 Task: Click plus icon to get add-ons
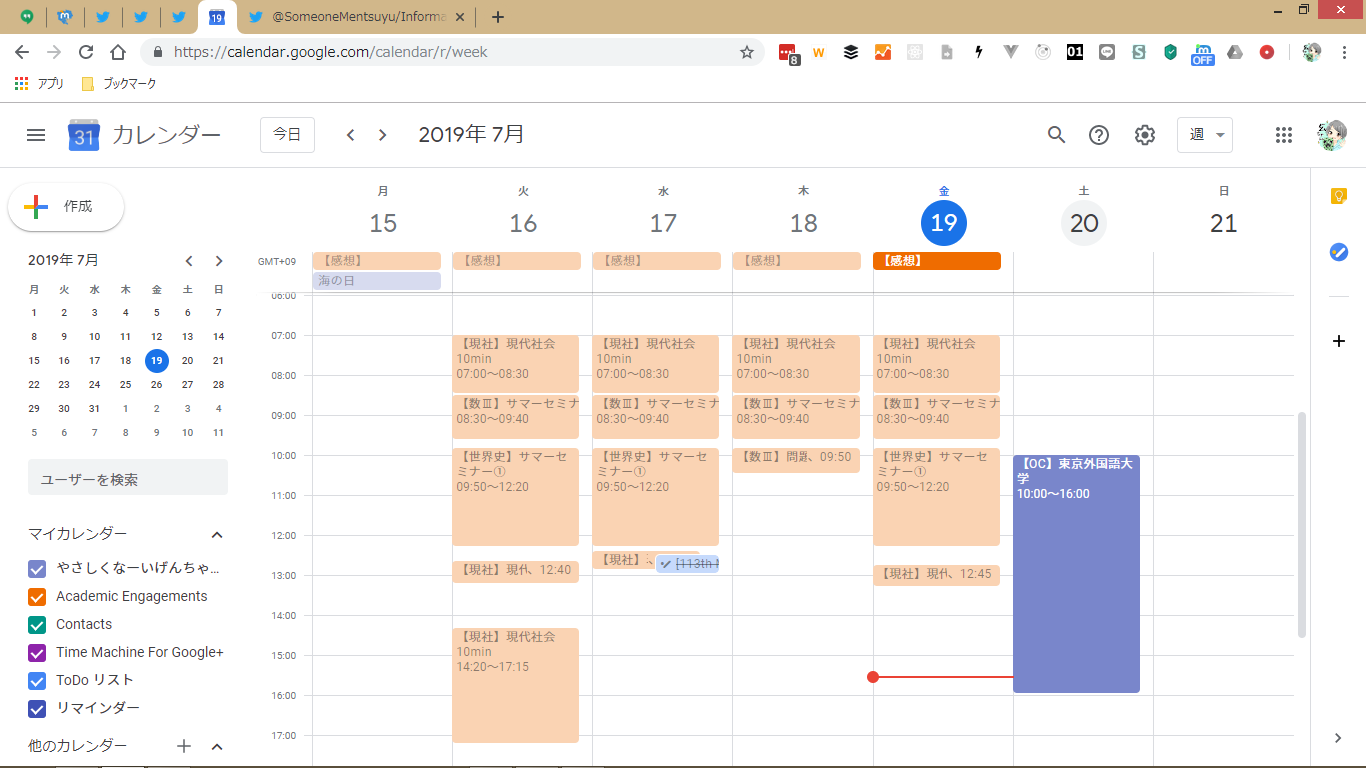coord(1339,341)
